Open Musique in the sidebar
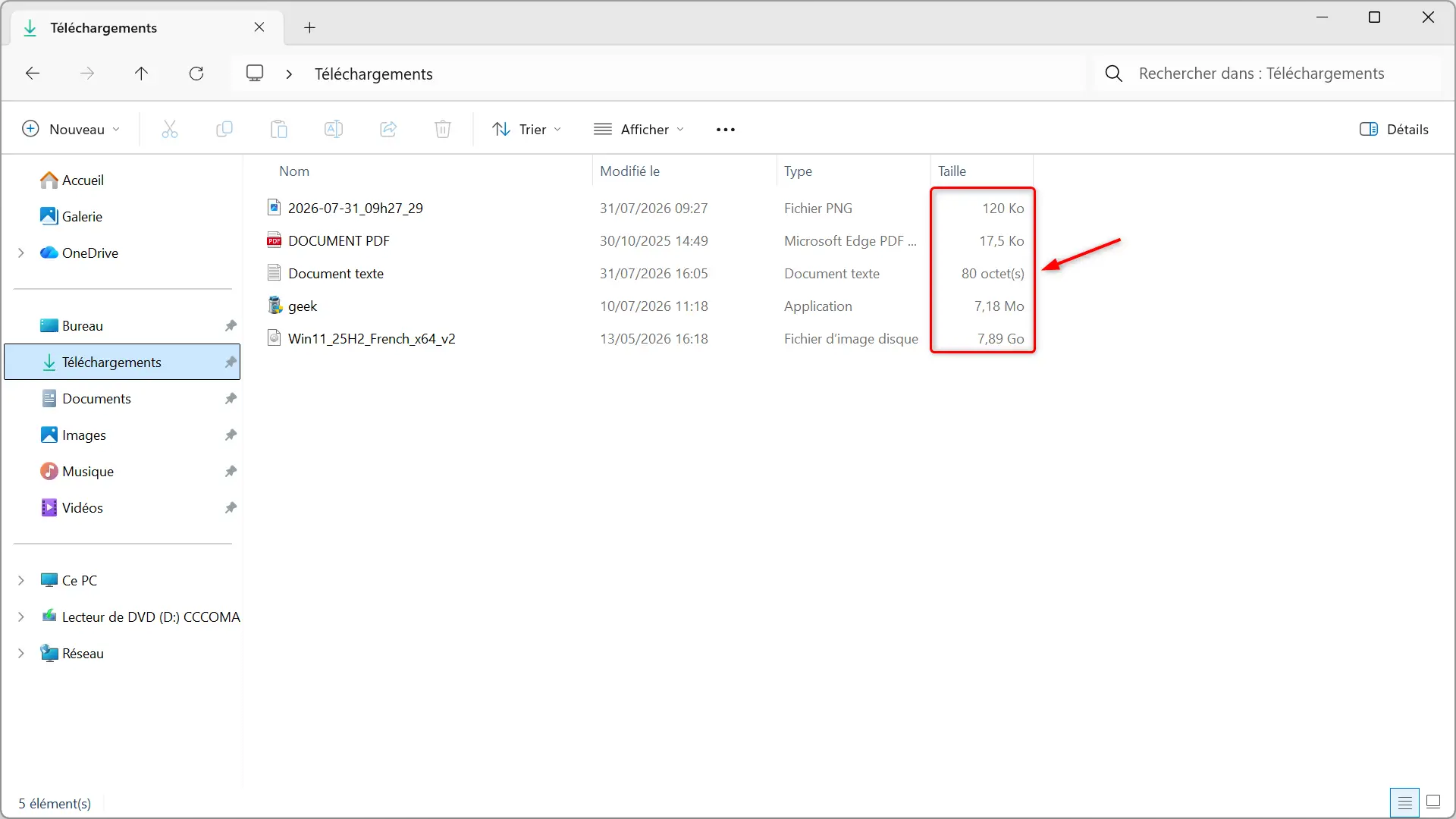Image resolution: width=1456 pixels, height=819 pixels. 122,471
